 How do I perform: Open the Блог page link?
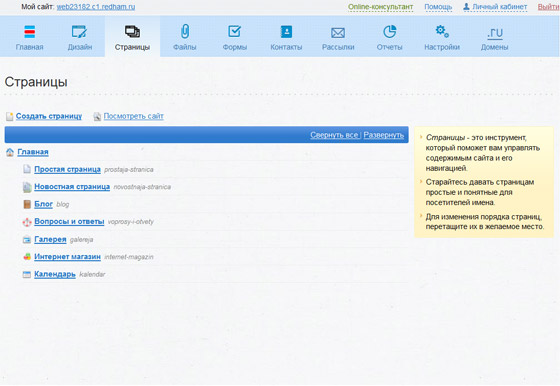click(x=44, y=204)
